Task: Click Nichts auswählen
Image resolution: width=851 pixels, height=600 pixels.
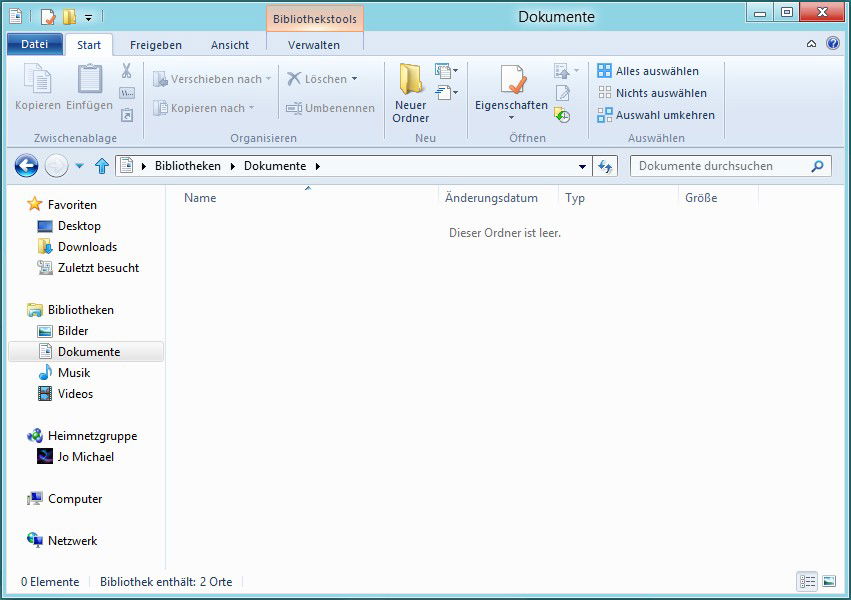Action: click(x=652, y=93)
